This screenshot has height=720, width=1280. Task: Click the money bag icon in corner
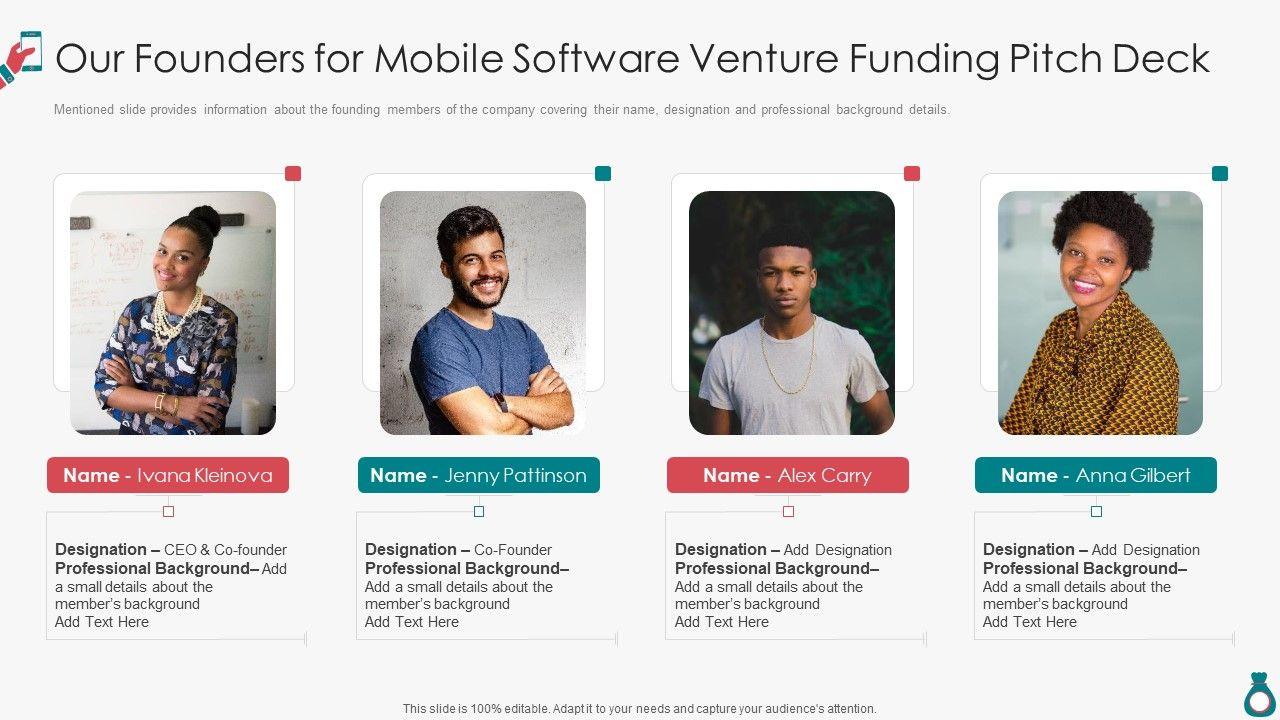click(1261, 693)
